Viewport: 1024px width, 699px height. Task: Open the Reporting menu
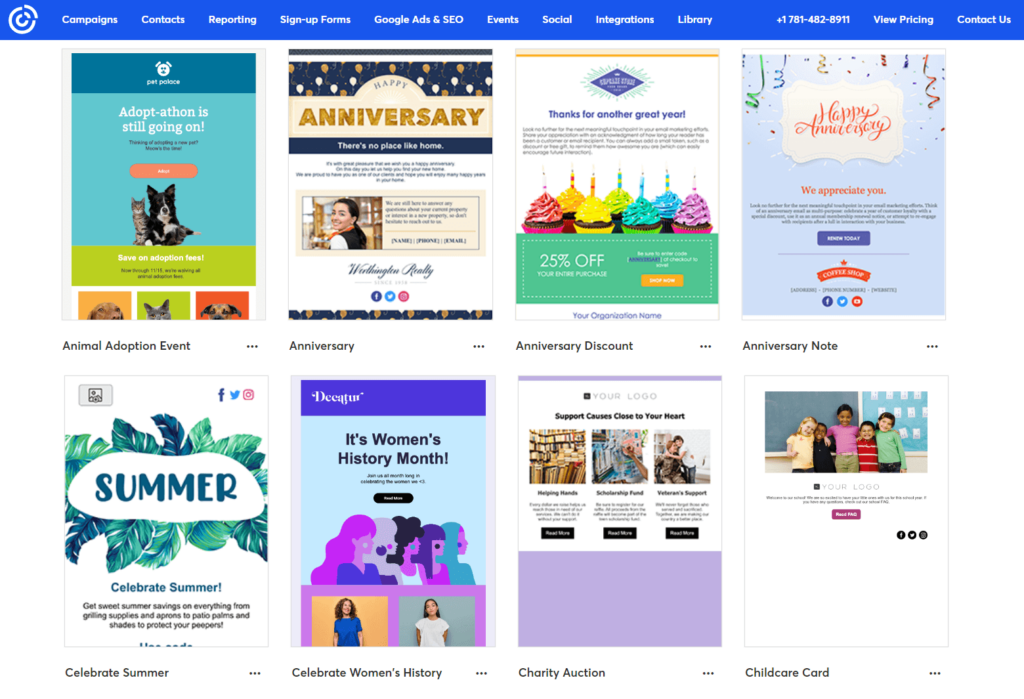pos(232,19)
